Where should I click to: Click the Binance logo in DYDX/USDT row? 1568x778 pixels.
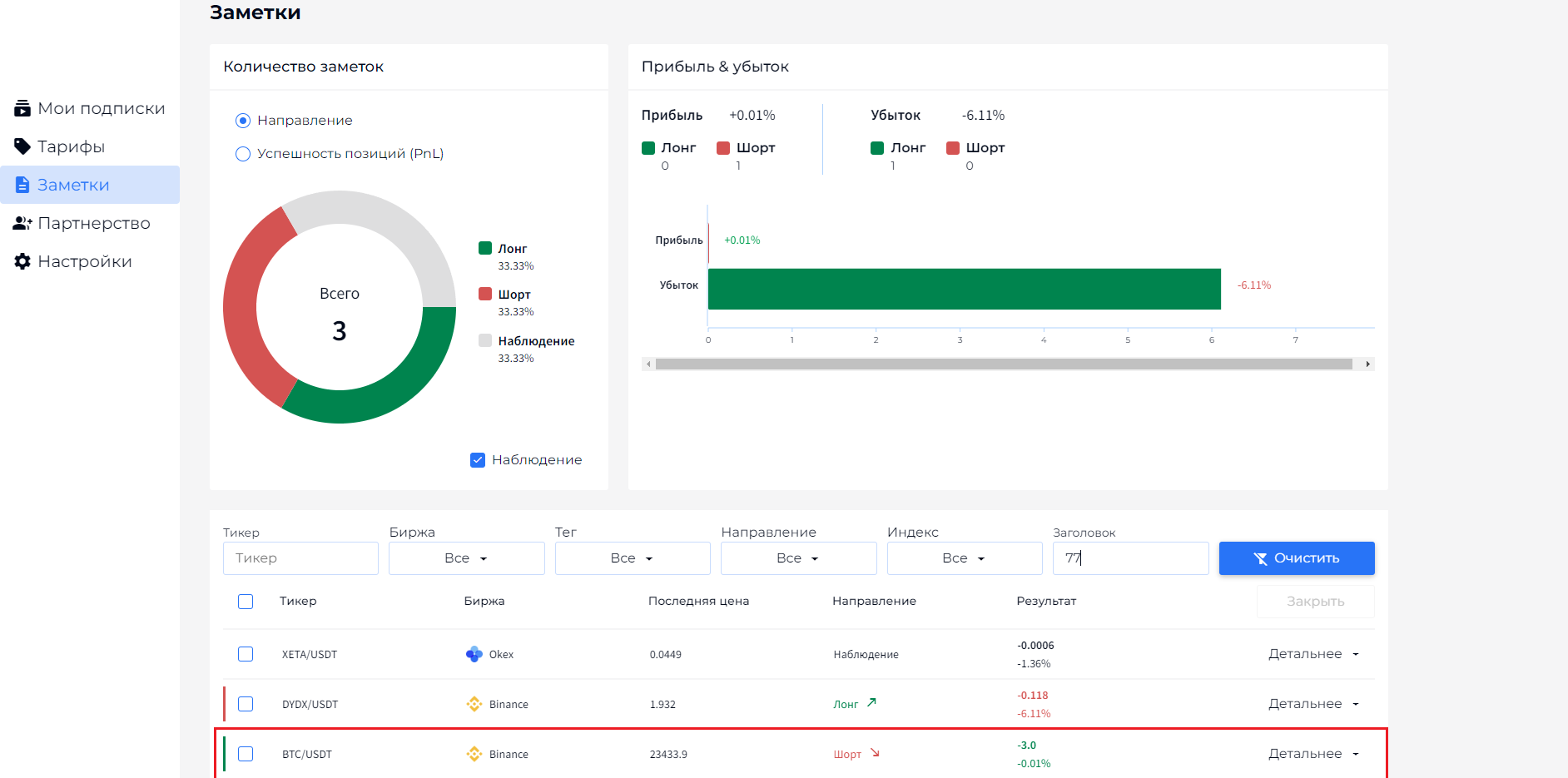pyautogui.click(x=474, y=705)
